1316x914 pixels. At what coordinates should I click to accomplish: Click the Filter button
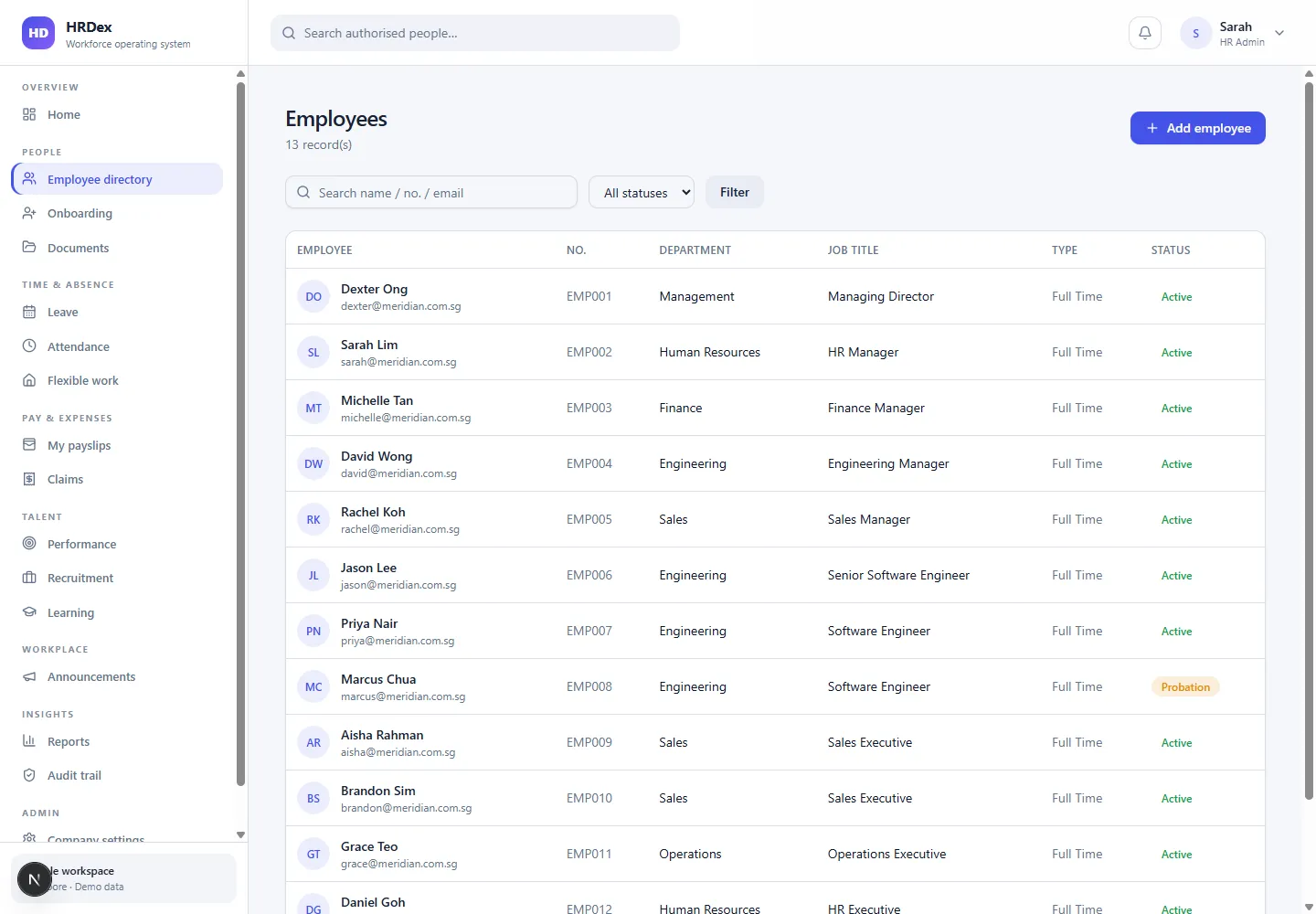click(x=735, y=192)
